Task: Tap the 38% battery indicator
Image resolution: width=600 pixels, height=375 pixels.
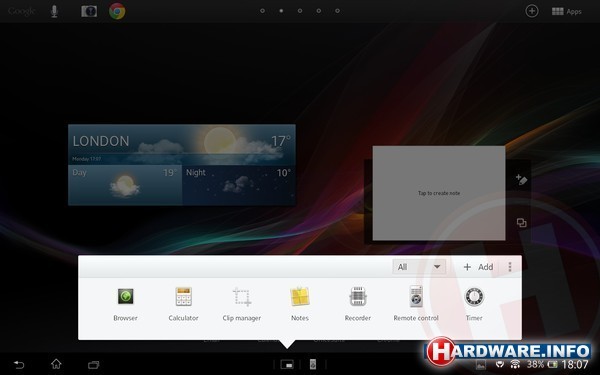Action: pos(542,364)
